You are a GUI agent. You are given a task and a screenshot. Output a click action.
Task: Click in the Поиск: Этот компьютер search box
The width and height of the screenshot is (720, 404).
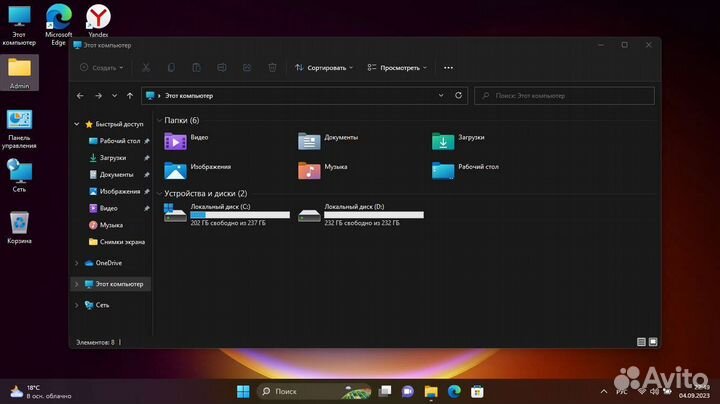click(x=564, y=95)
